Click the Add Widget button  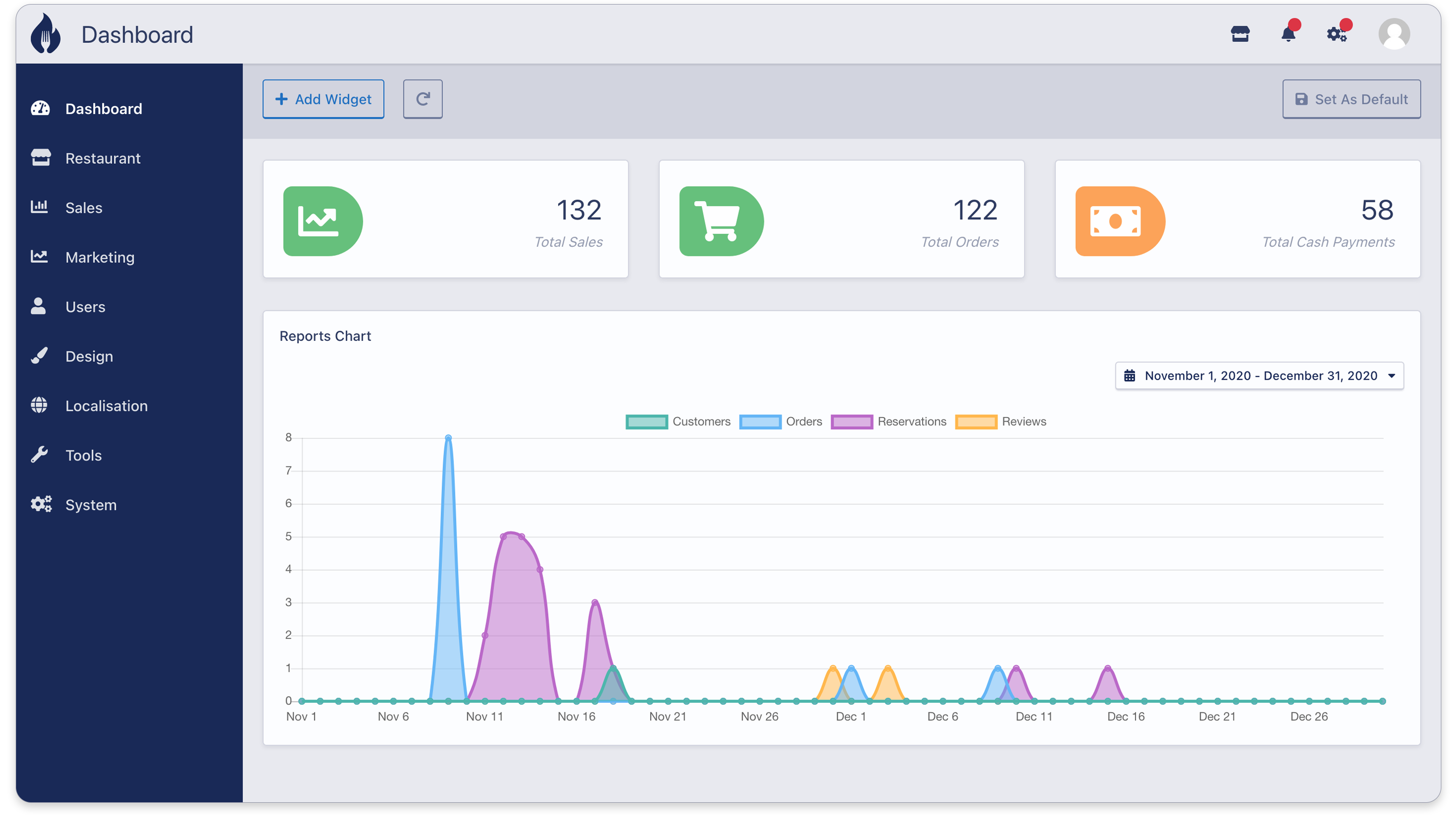tap(323, 99)
